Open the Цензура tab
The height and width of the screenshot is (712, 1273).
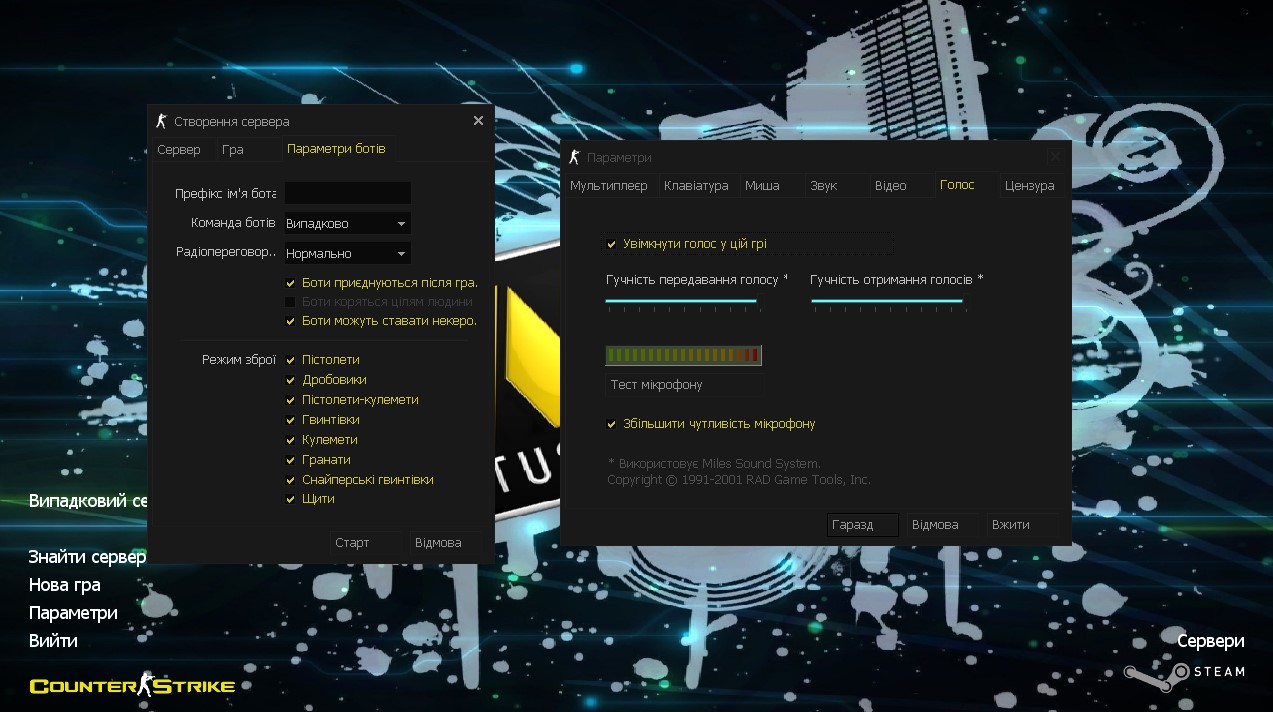(x=1030, y=186)
